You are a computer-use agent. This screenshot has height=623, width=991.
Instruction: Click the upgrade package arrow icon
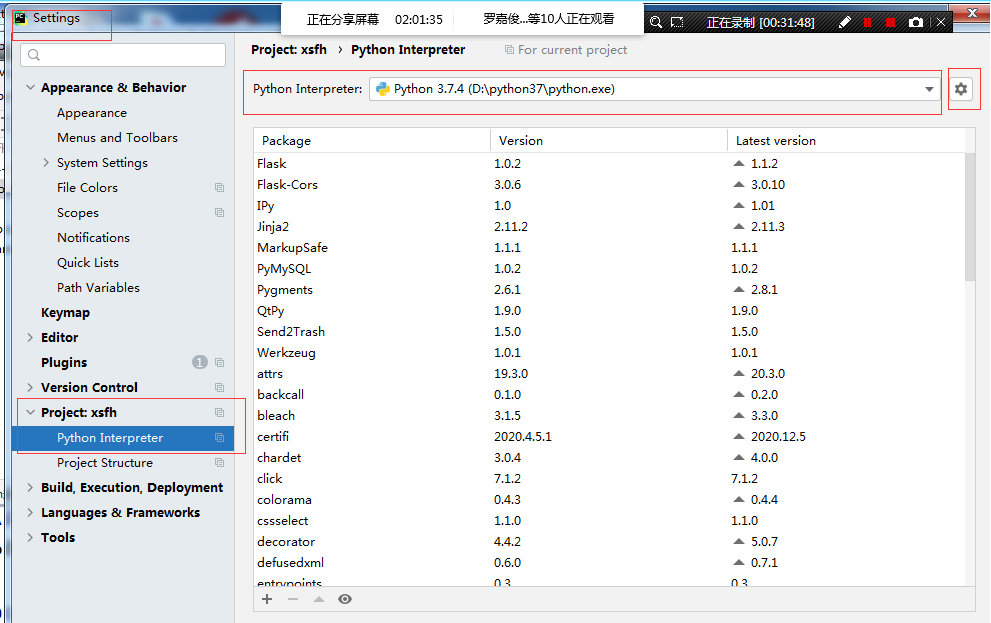(x=319, y=599)
